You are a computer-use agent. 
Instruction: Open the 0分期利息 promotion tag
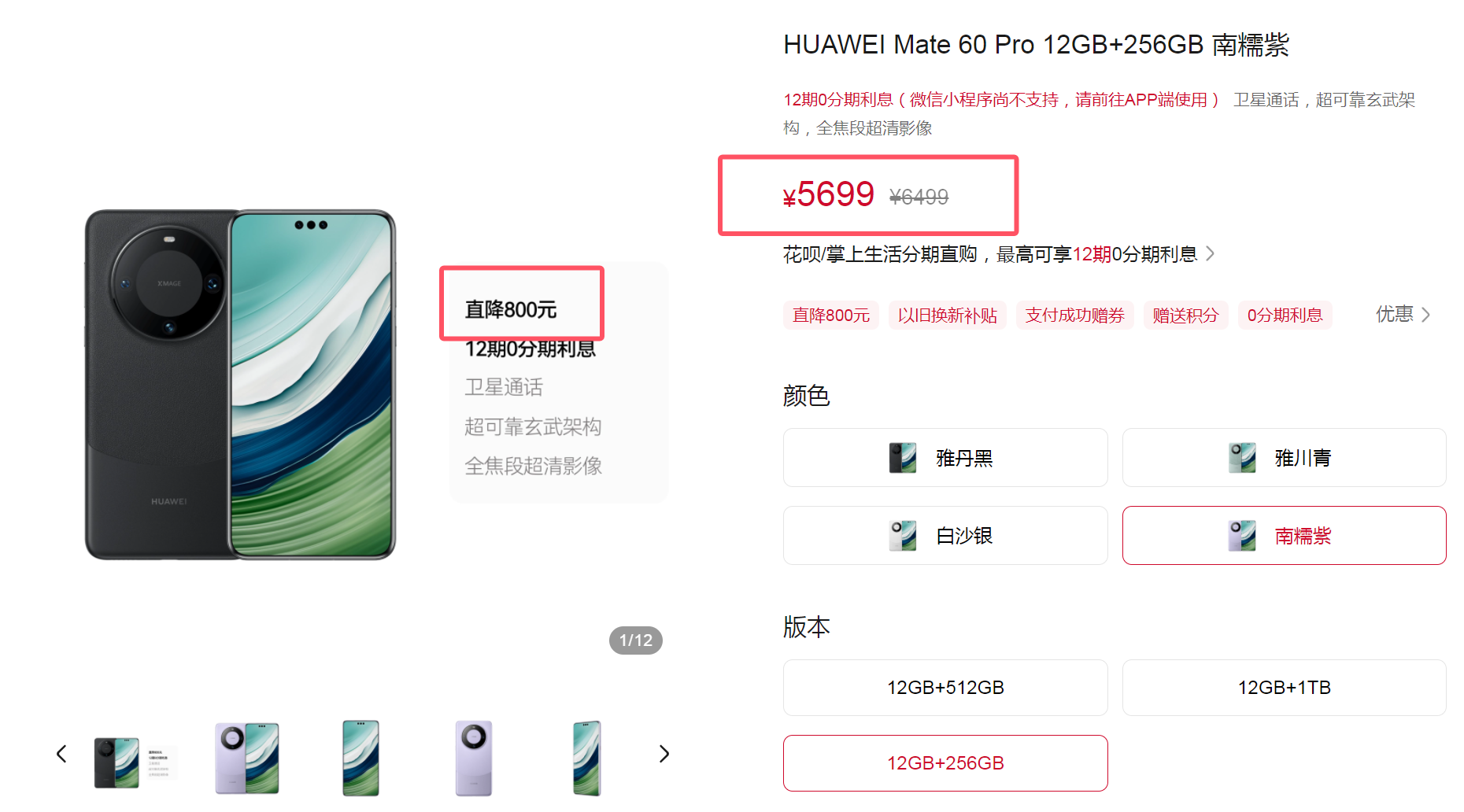(x=1285, y=315)
